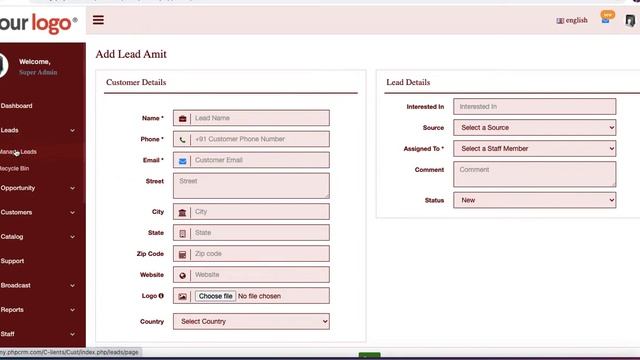Click the No file chosen text
Screen dimensions: 640x360
pyautogui.click(x=259, y=296)
